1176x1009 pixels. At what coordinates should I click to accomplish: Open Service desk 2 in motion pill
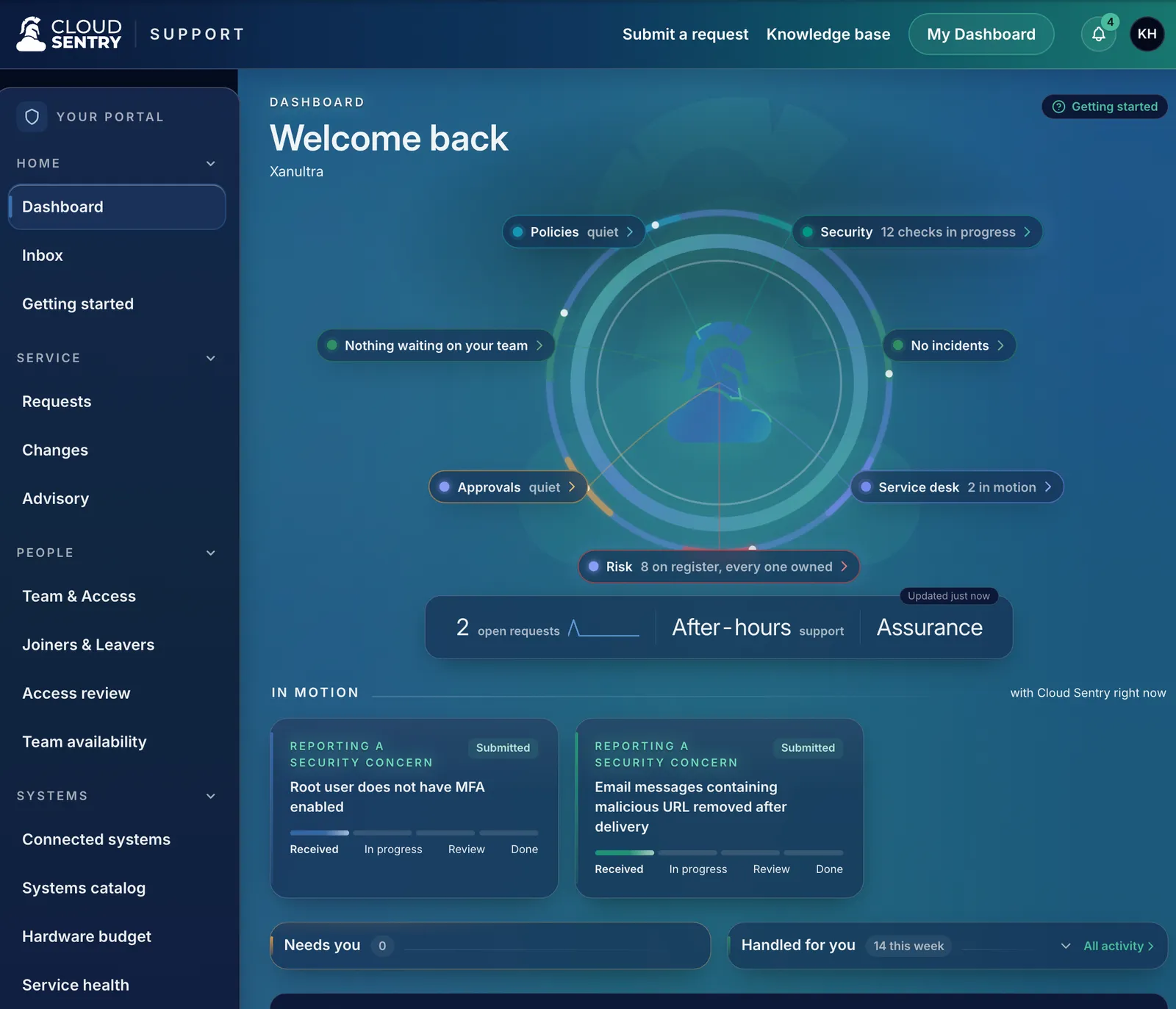[957, 487]
